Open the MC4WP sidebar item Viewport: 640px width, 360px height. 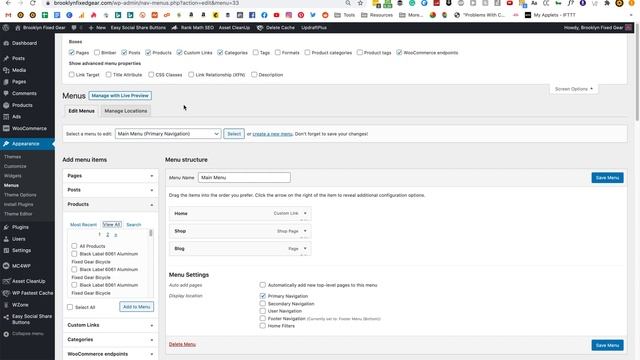click(21, 266)
